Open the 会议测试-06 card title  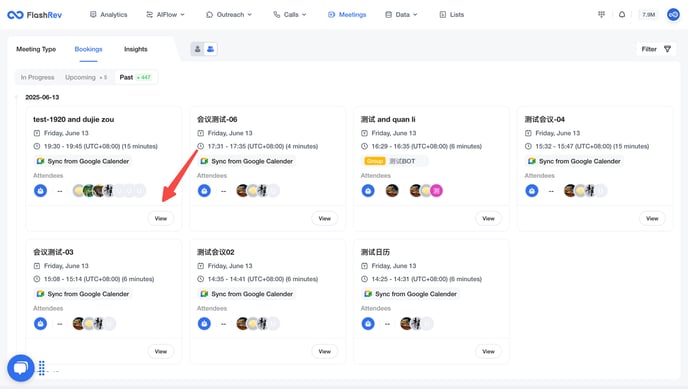tap(217, 119)
